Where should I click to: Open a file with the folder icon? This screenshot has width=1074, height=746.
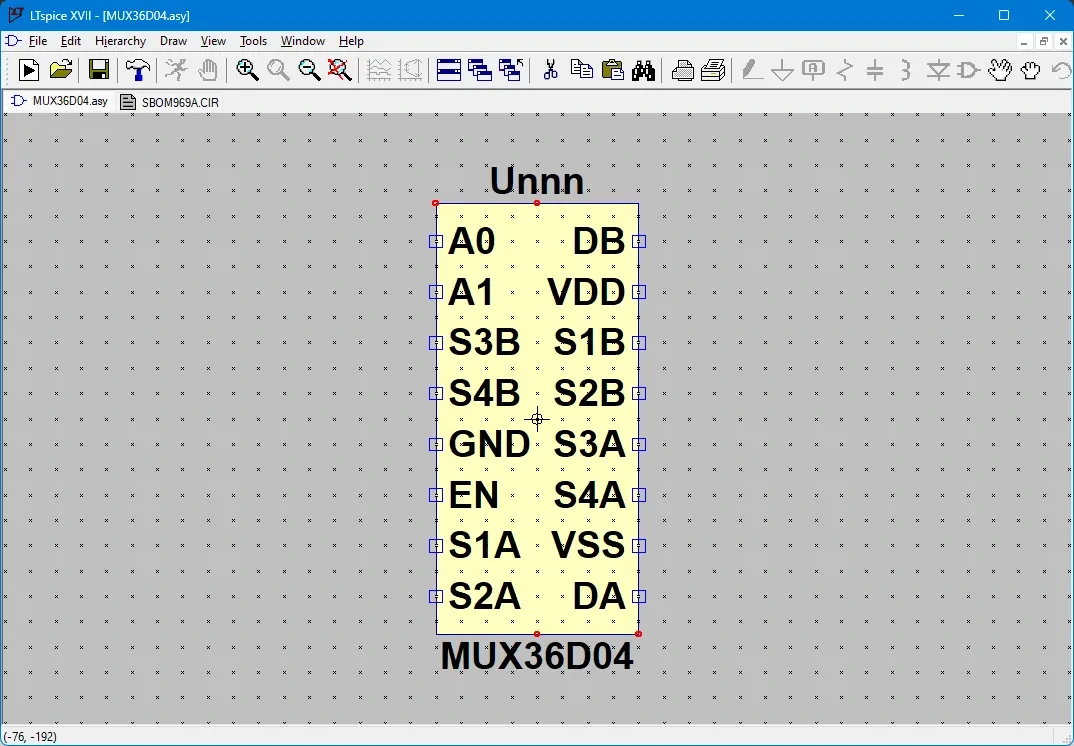pos(60,70)
